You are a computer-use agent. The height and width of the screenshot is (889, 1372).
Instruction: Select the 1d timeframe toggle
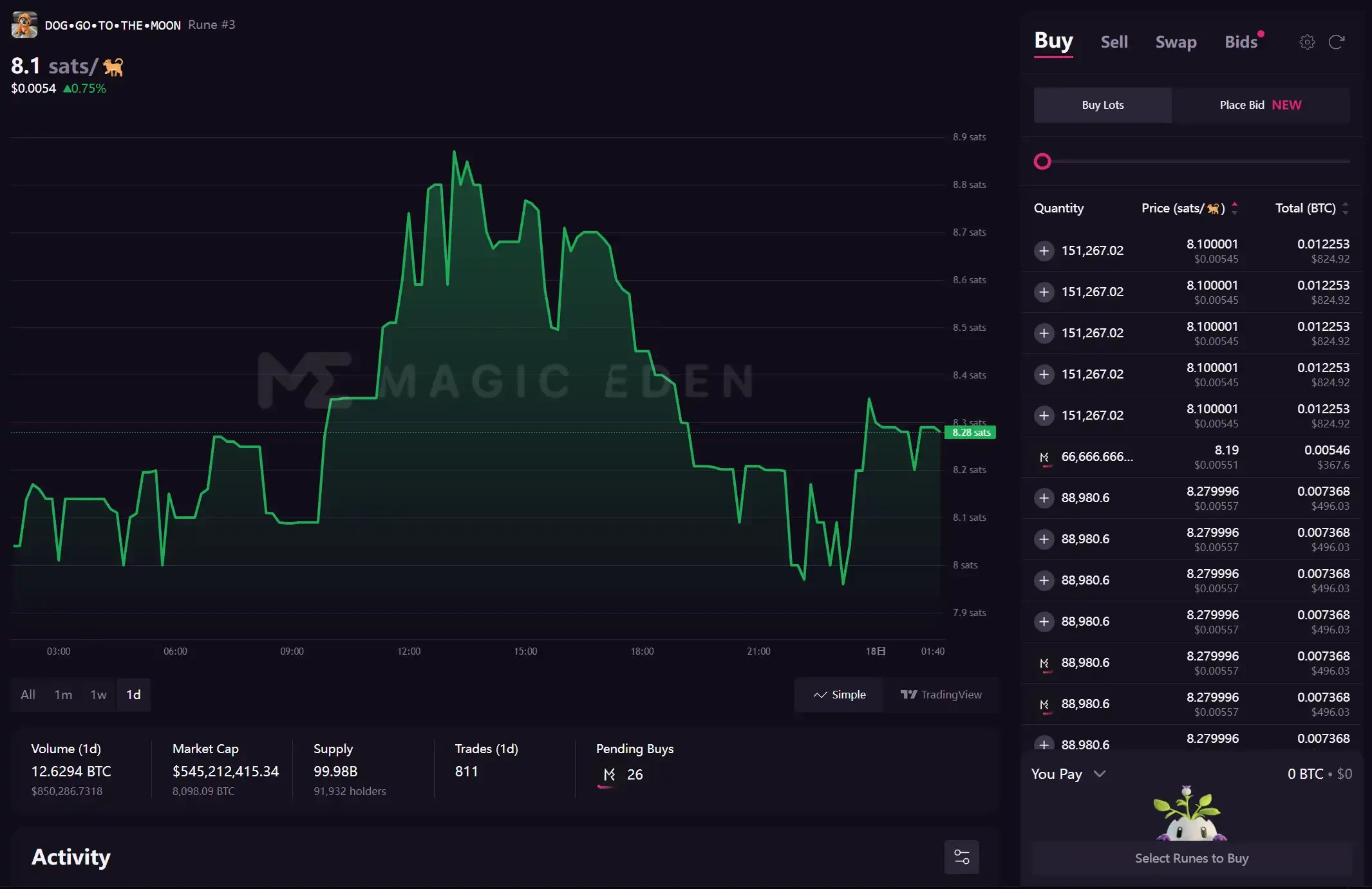(133, 694)
